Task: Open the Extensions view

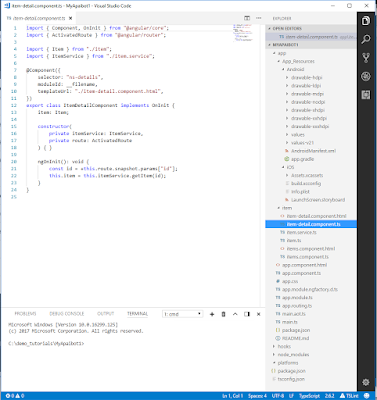Action: (366, 95)
